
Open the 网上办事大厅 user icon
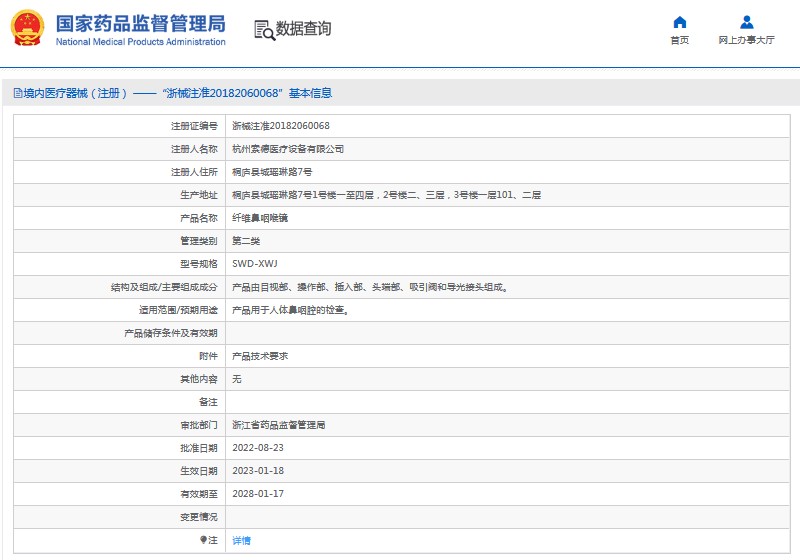pyautogui.click(x=746, y=22)
